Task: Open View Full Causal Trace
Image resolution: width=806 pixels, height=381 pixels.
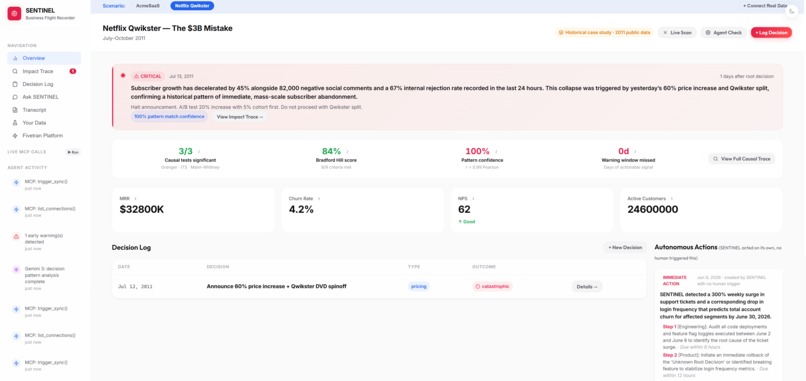Action: click(741, 159)
